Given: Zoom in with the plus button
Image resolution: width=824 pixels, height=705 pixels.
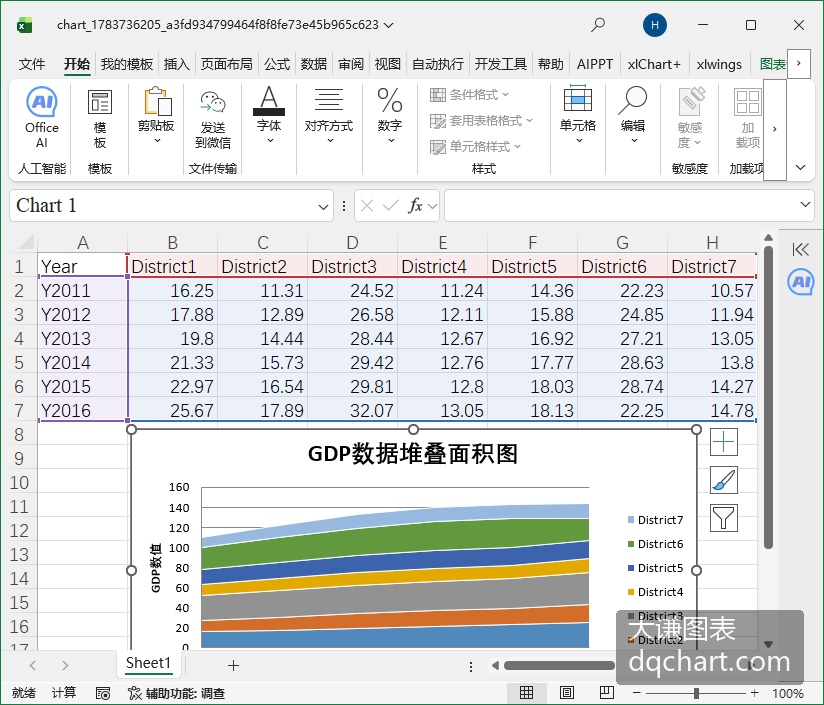Looking at the screenshot, I should (x=755, y=693).
